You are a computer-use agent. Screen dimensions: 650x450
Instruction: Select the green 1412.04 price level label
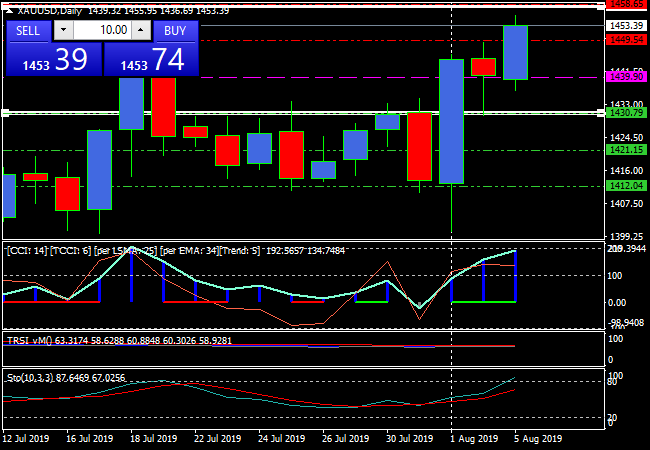(x=626, y=186)
